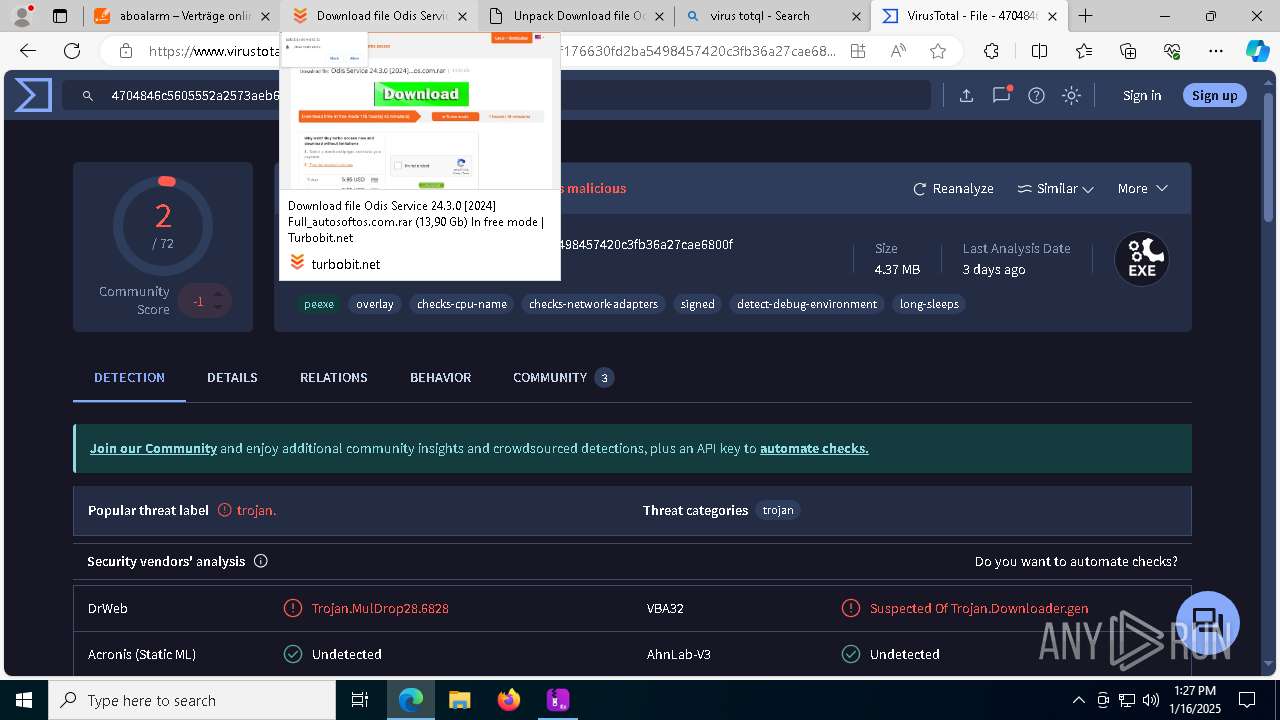Image resolution: width=1280 pixels, height=720 pixels.
Task: Select the Trojan.MulDrop28.6828 detection text
Action: [380, 608]
